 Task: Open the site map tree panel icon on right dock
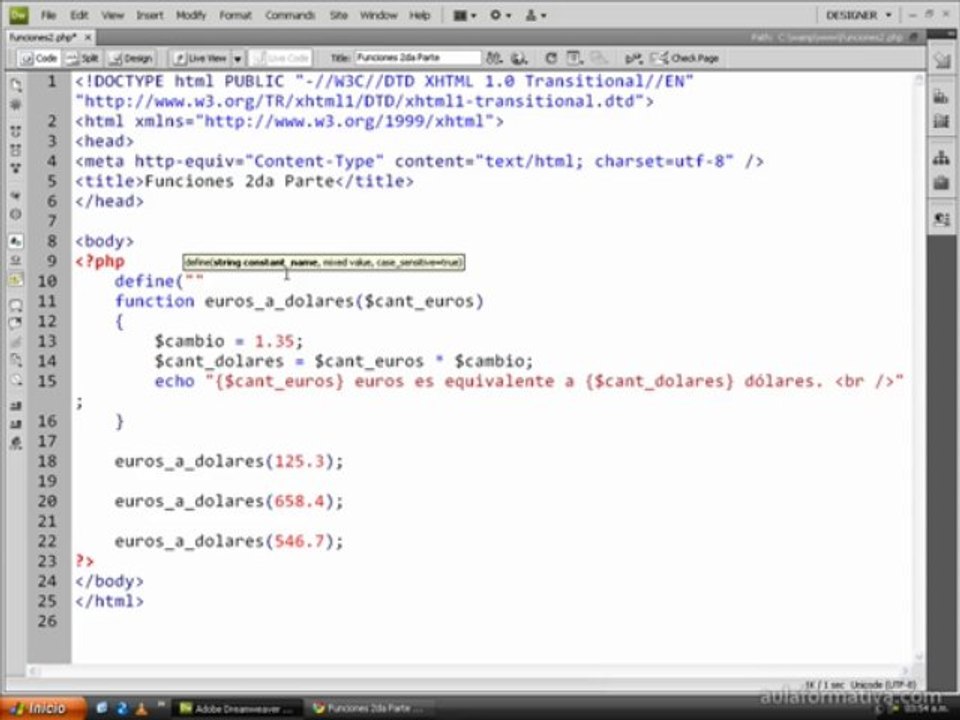point(942,158)
